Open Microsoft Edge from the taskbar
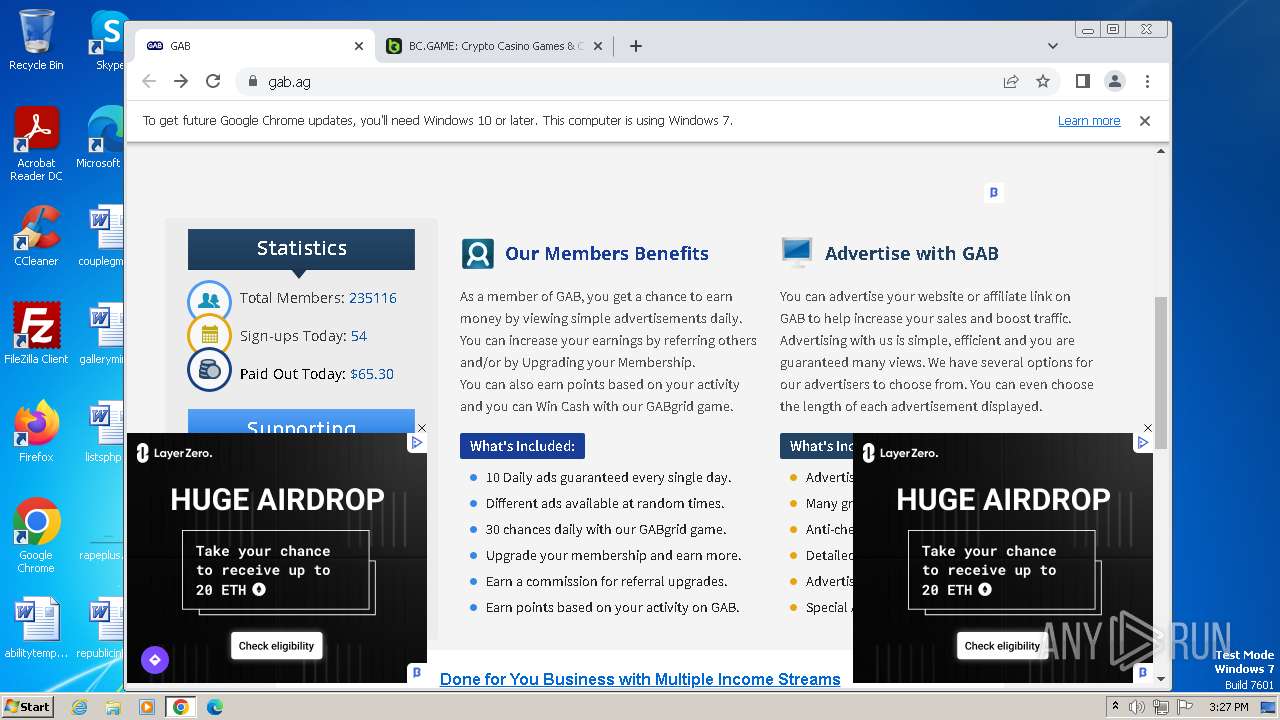 (214, 707)
